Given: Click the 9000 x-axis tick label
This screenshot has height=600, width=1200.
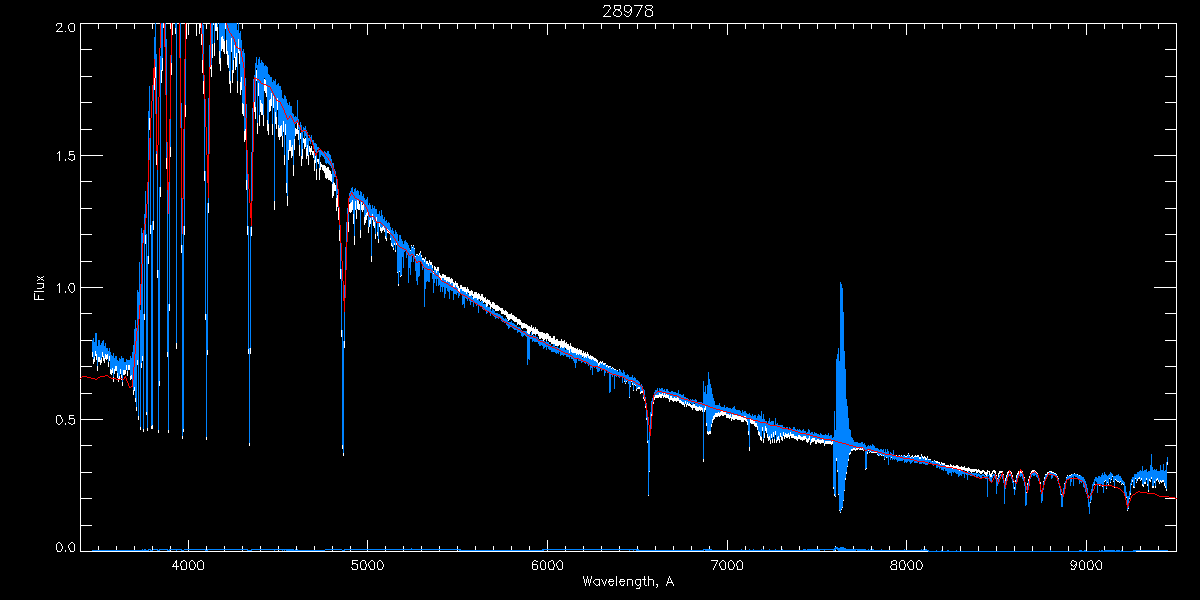Looking at the screenshot, I should [1086, 565].
